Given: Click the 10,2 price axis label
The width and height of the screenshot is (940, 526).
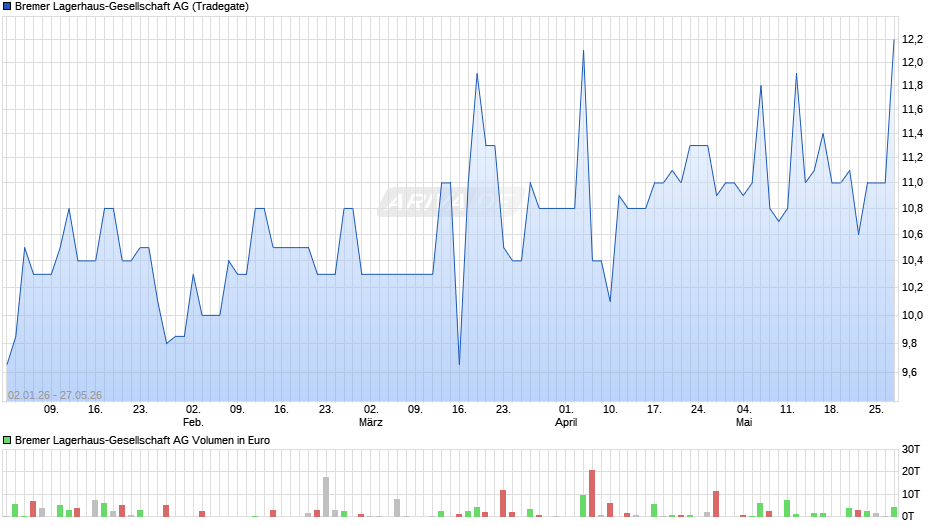Looking at the screenshot, I should [912, 287].
